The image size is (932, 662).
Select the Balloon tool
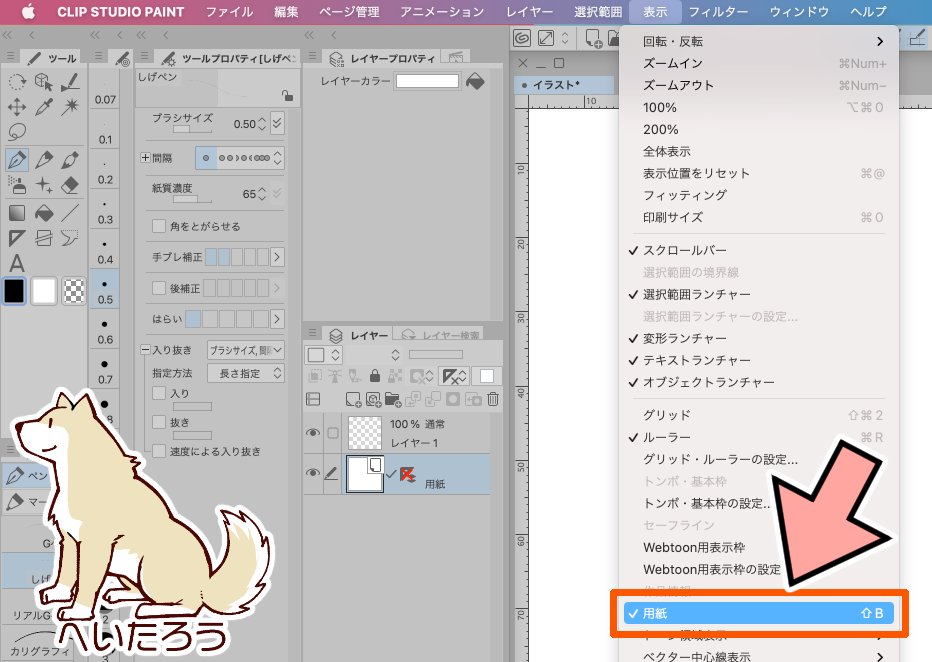(x=70, y=238)
